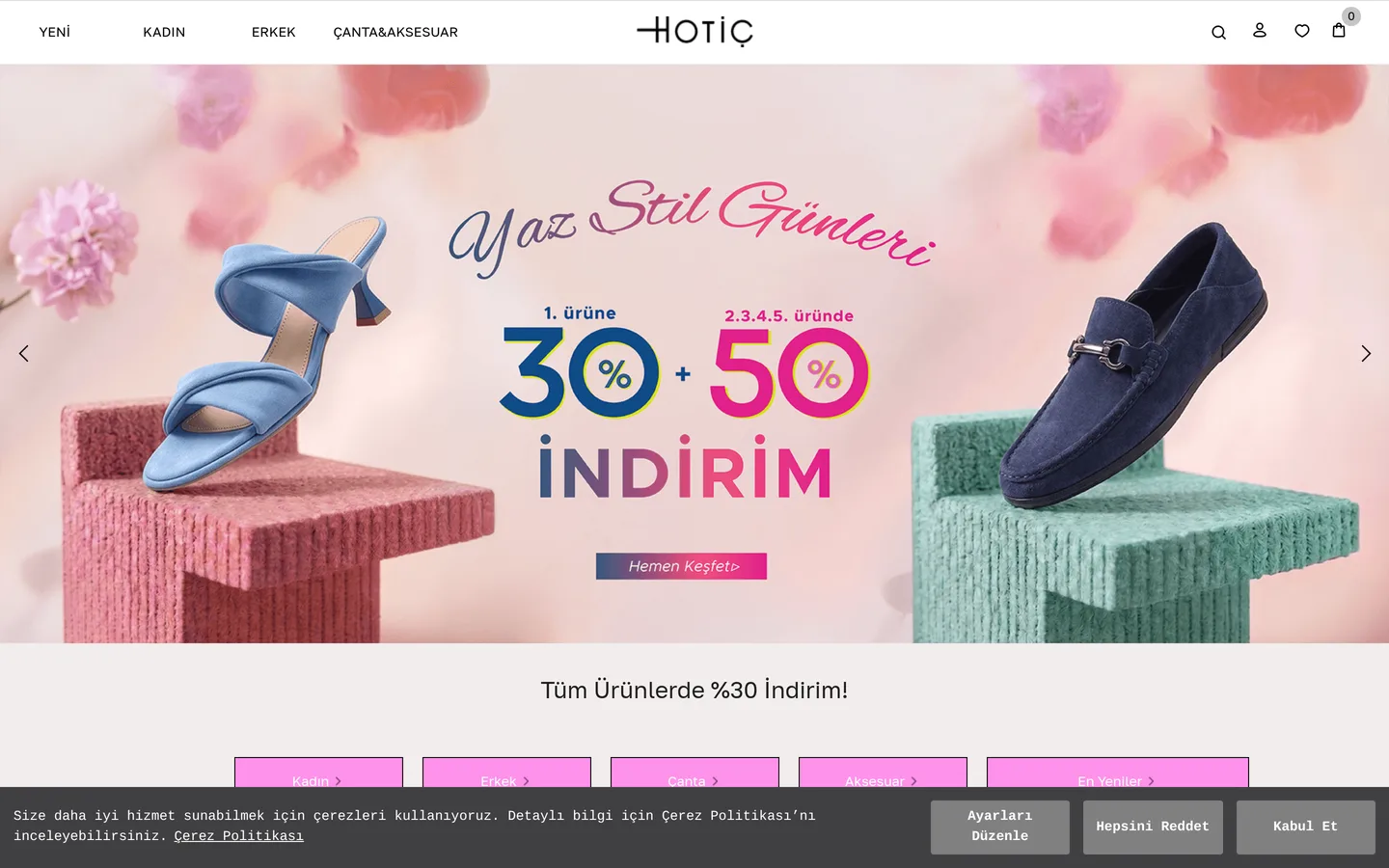
Task: Open the Çerez Politikası link
Action: coord(238,836)
